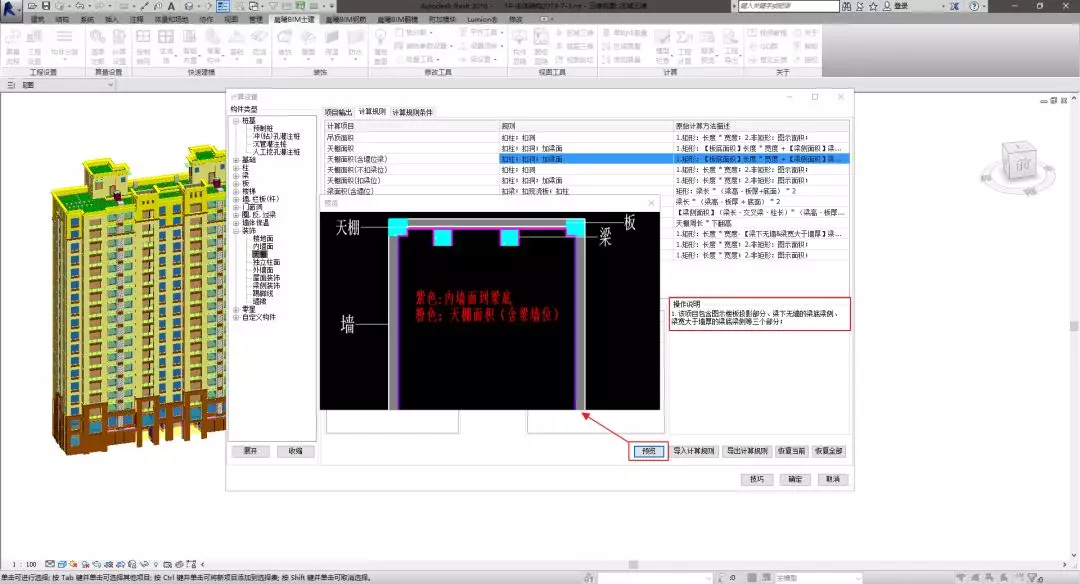Collapse the 装饰 tree node
Viewport: 1080px width, 584px height.
(235, 230)
